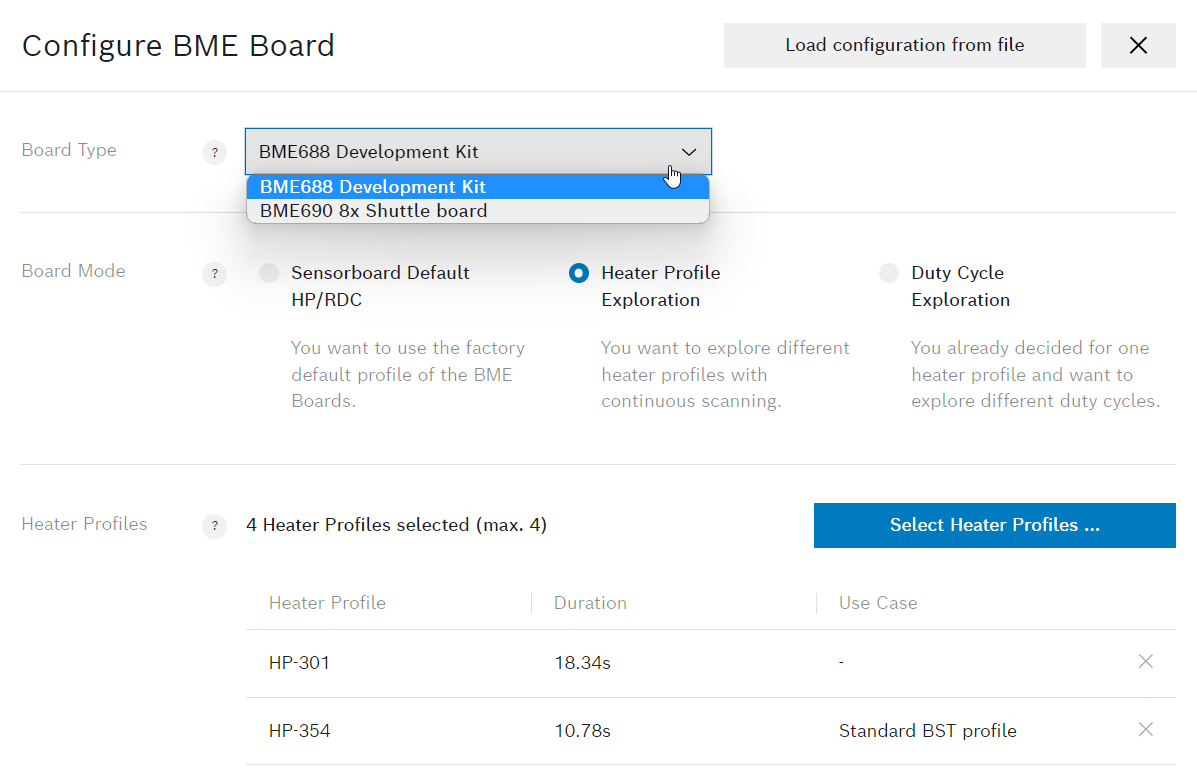This screenshot has height=771, width=1197.
Task: Close the Configure BME Board dialog
Action: 1137,46
